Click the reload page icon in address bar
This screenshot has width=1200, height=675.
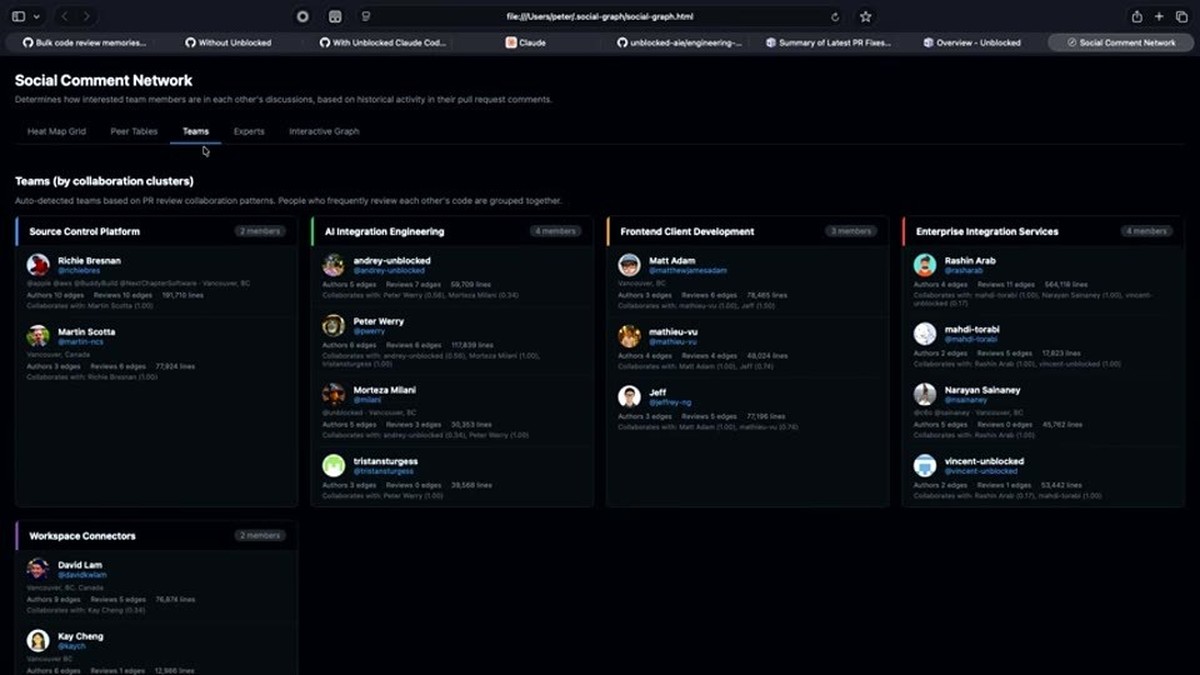coord(835,17)
